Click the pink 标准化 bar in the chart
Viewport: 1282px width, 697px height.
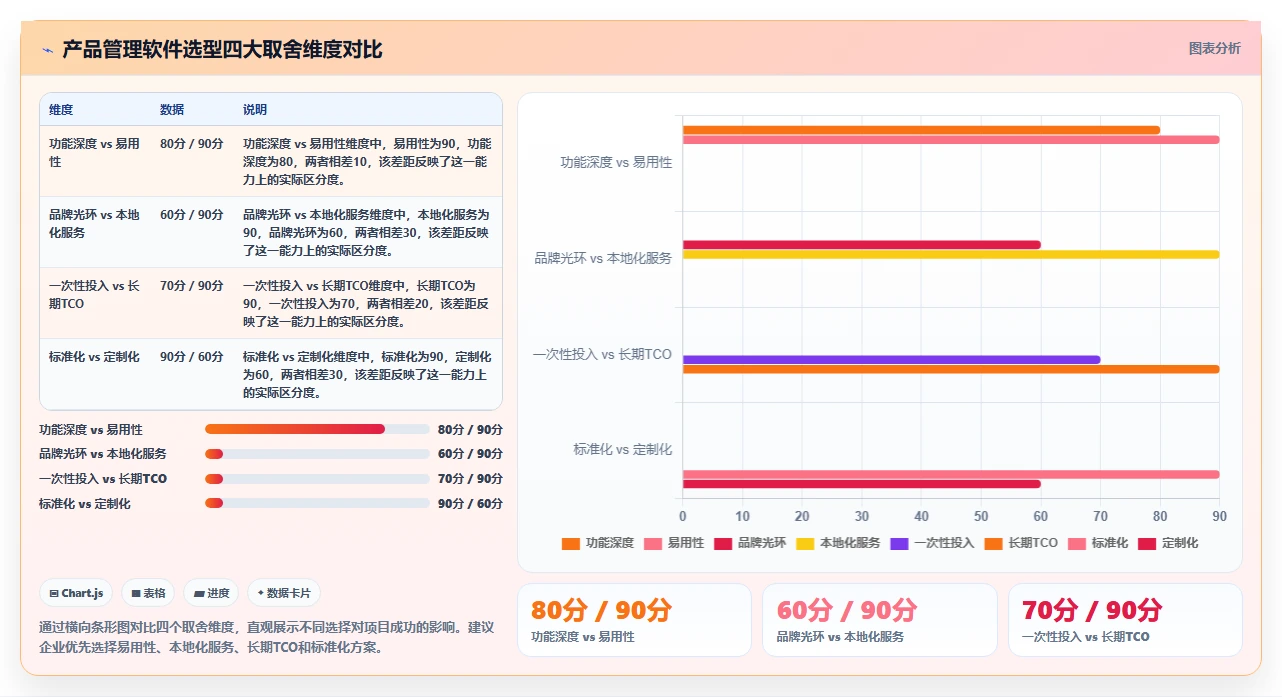[x=951, y=474]
